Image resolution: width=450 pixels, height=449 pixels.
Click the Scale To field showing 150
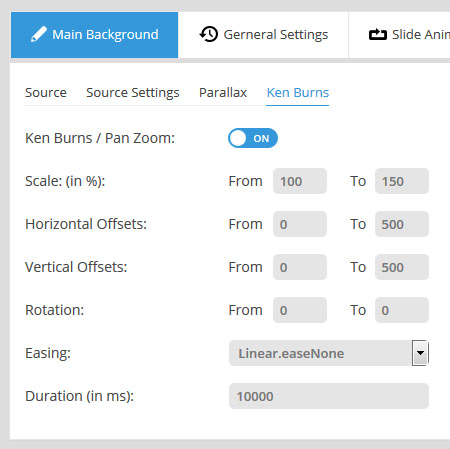[x=402, y=181]
